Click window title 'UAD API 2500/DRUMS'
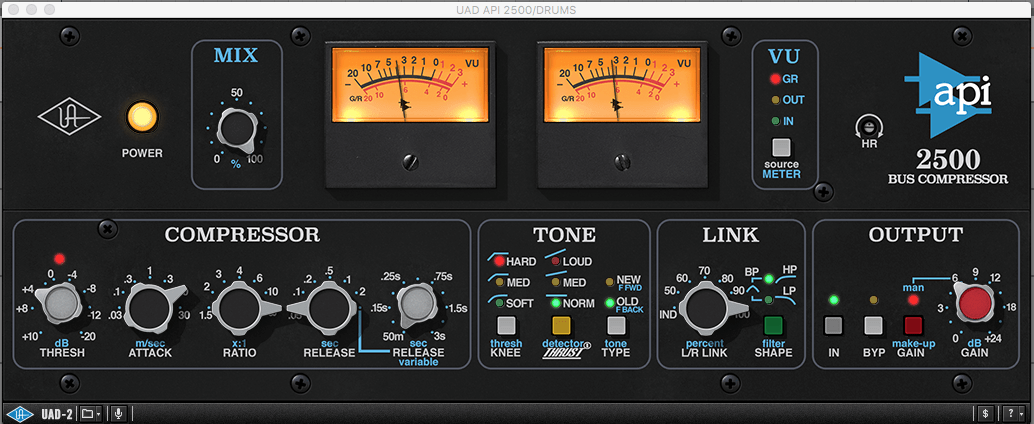Viewport: 1034px width, 424px height. pos(516,9)
